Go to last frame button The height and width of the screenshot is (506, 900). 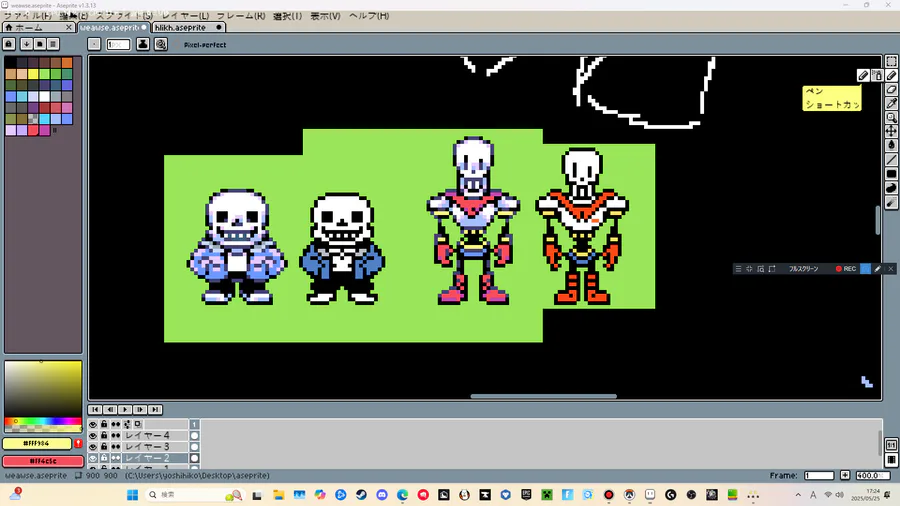[155, 409]
